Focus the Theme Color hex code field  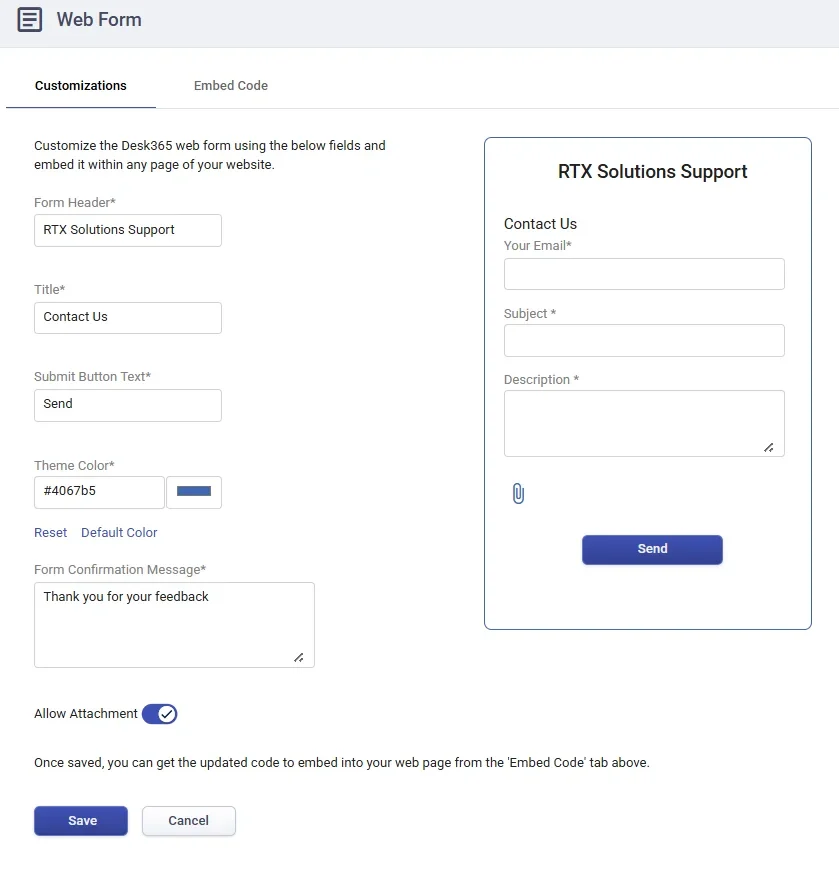tap(99, 492)
